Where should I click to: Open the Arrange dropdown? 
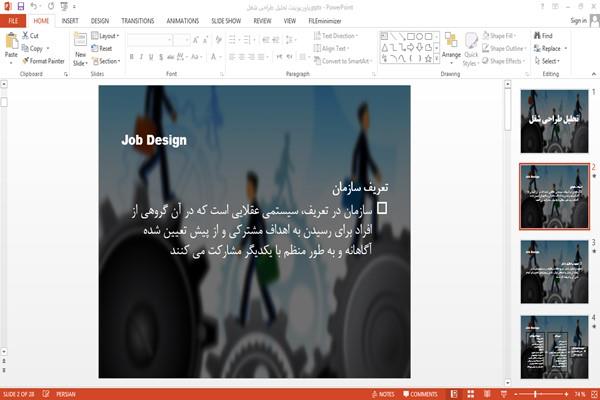(451, 46)
